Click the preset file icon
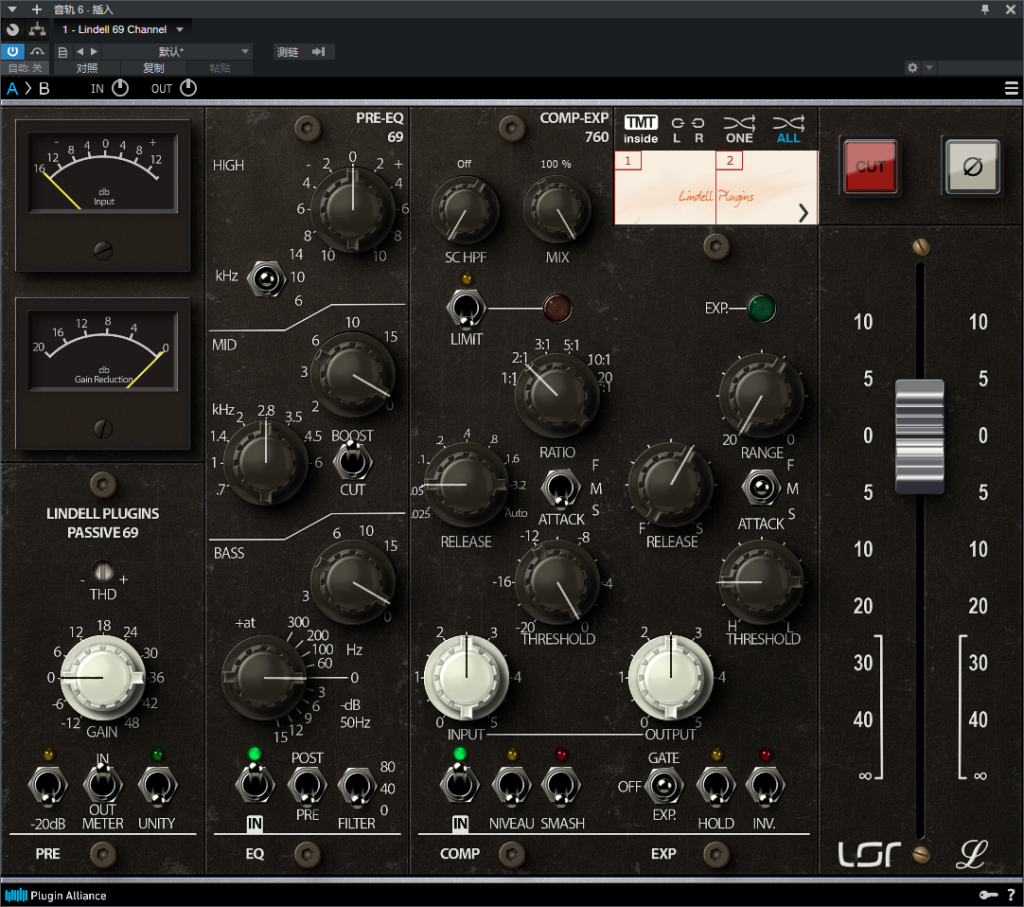Screen dimensions: 1024x907 tap(63, 52)
